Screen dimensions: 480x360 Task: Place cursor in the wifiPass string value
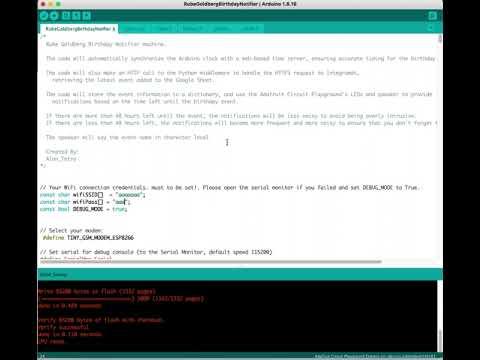pos(121,202)
